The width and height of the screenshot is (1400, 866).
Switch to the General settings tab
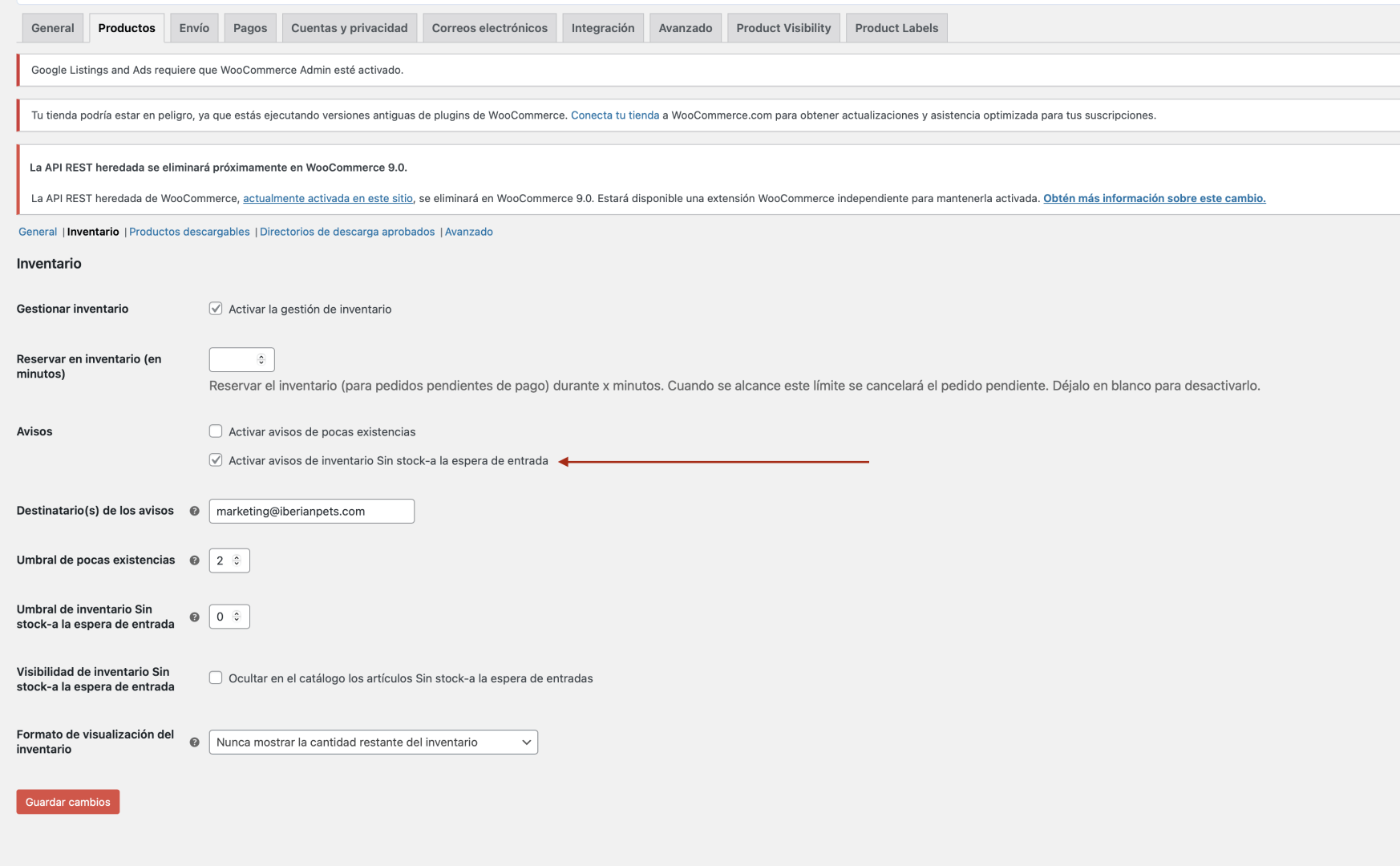point(53,28)
